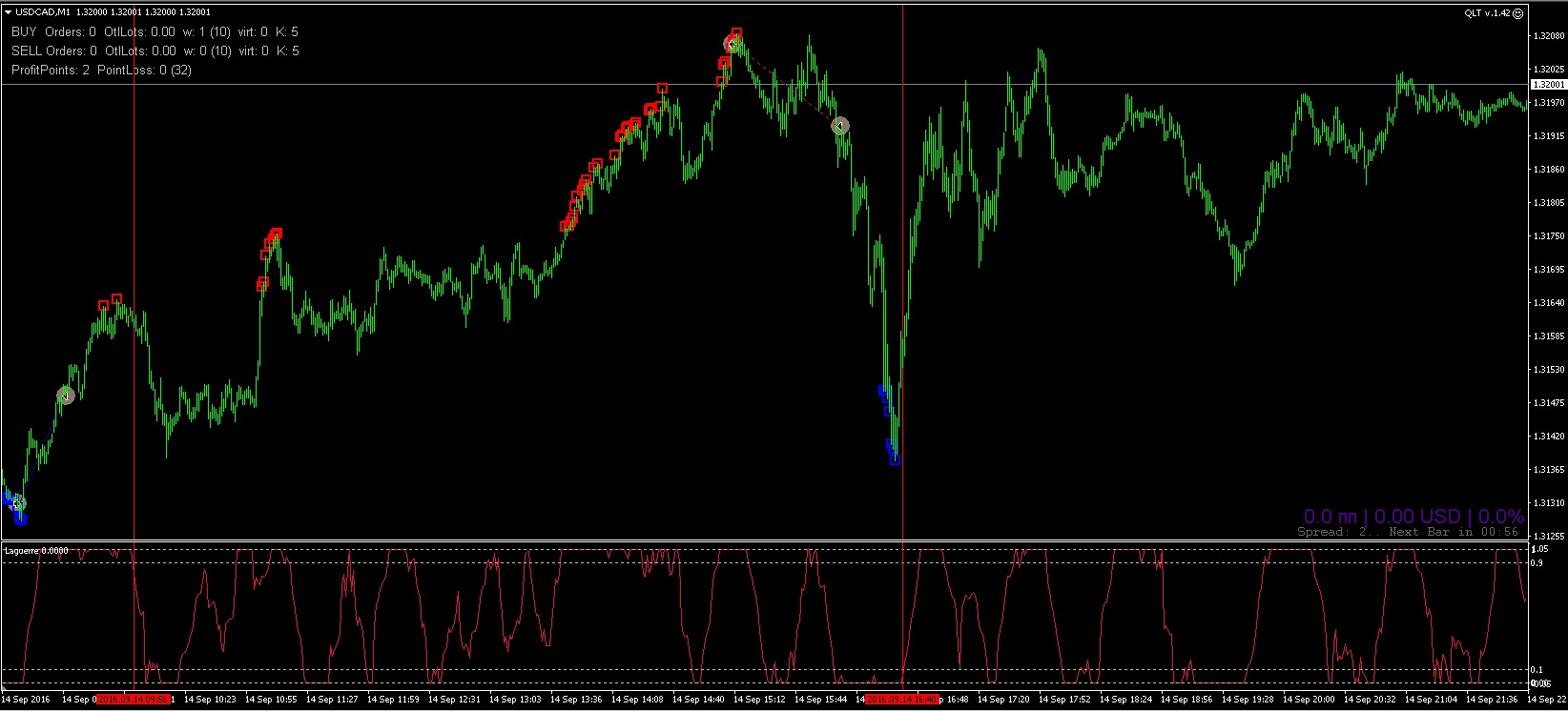This screenshot has height=712, width=1568.
Task: Click the 1.32080 price scale label
Action: 1549,36
